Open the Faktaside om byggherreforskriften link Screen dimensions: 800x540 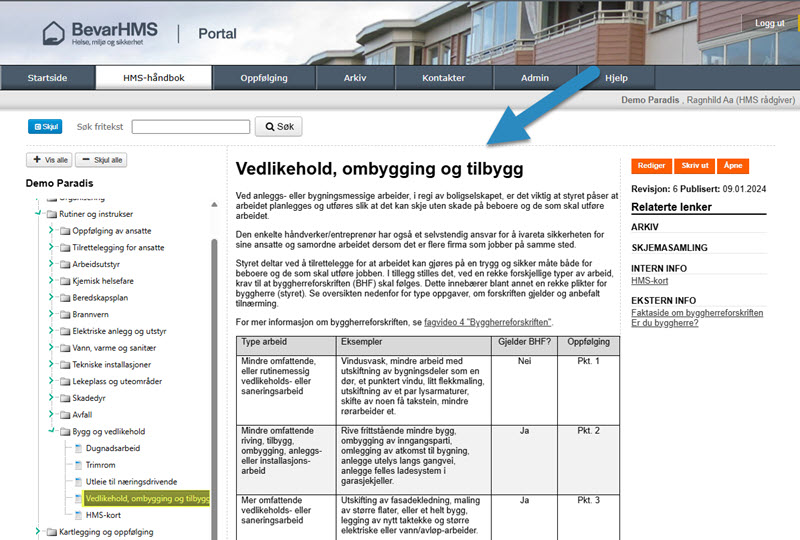pyautogui.click(x=697, y=313)
